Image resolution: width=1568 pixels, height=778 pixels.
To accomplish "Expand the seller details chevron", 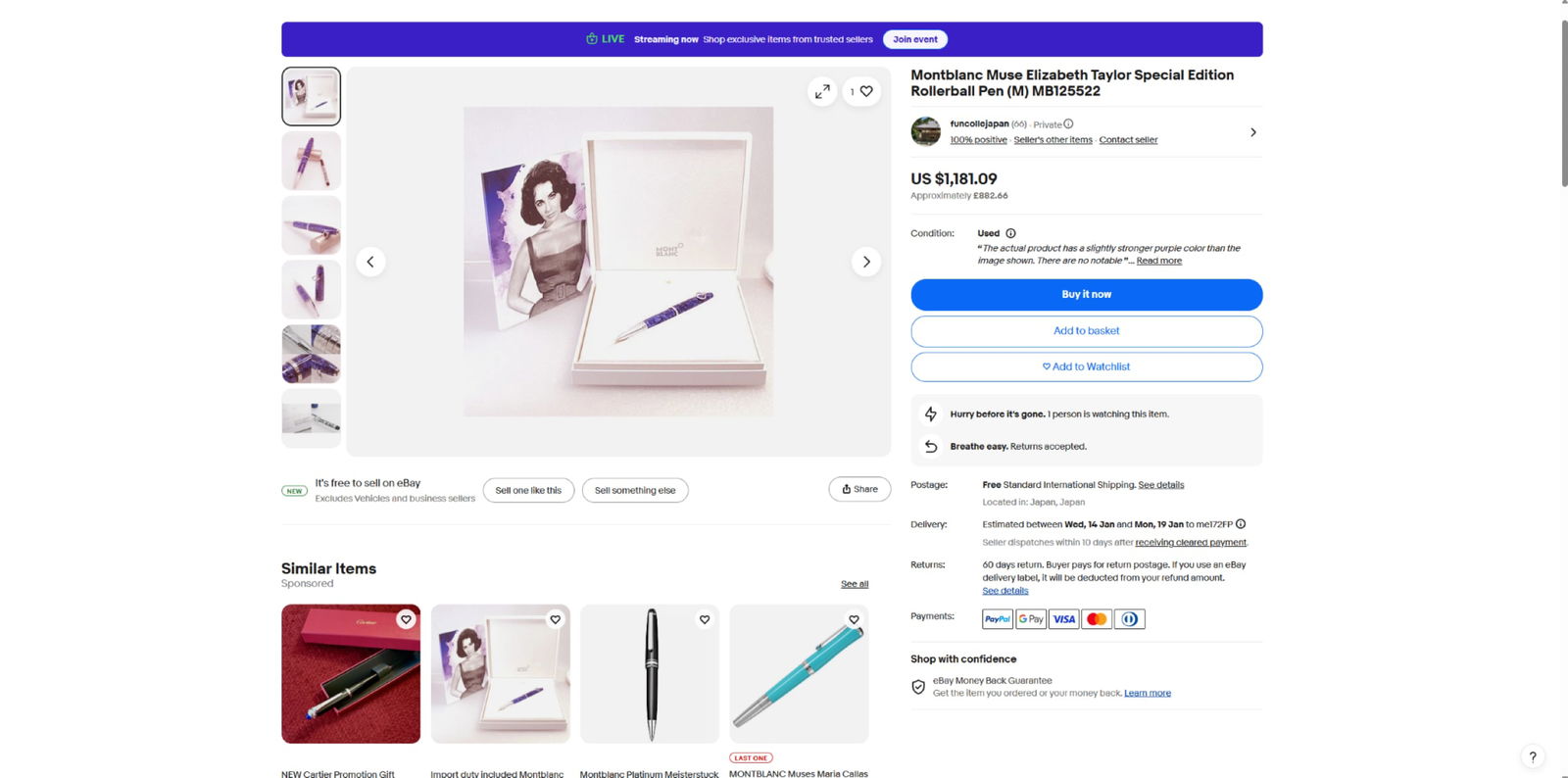I will 1253,131.
